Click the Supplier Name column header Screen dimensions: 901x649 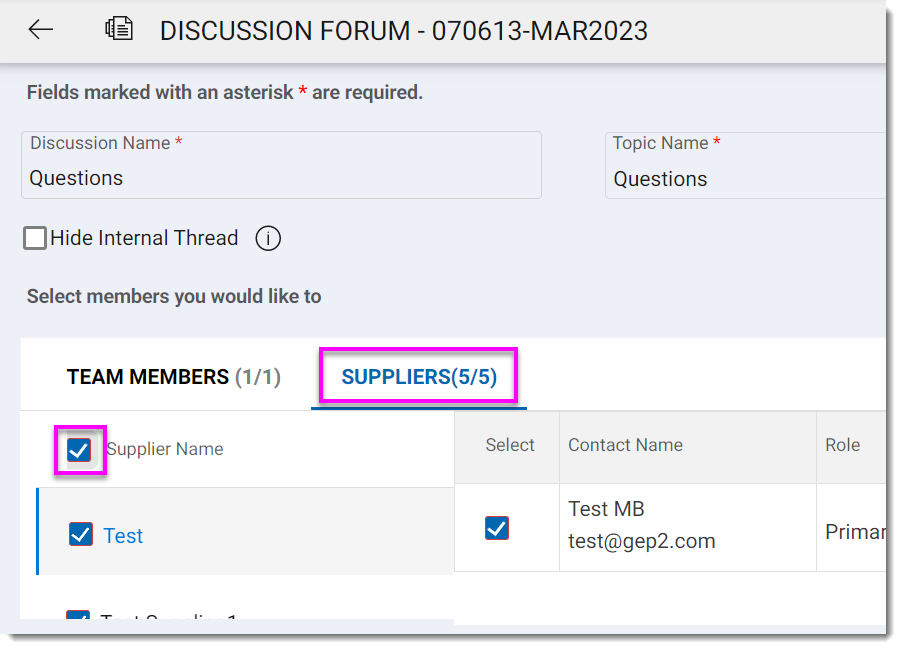(164, 450)
